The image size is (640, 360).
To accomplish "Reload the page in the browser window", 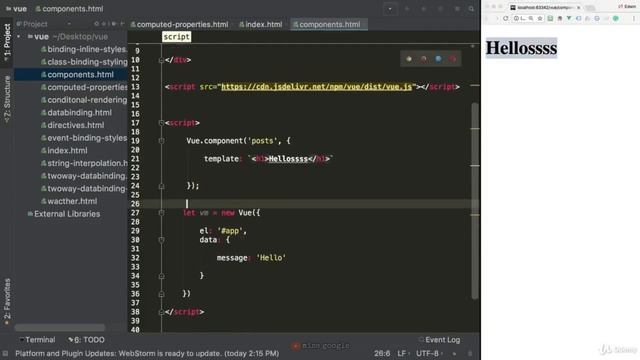I will [505, 18].
